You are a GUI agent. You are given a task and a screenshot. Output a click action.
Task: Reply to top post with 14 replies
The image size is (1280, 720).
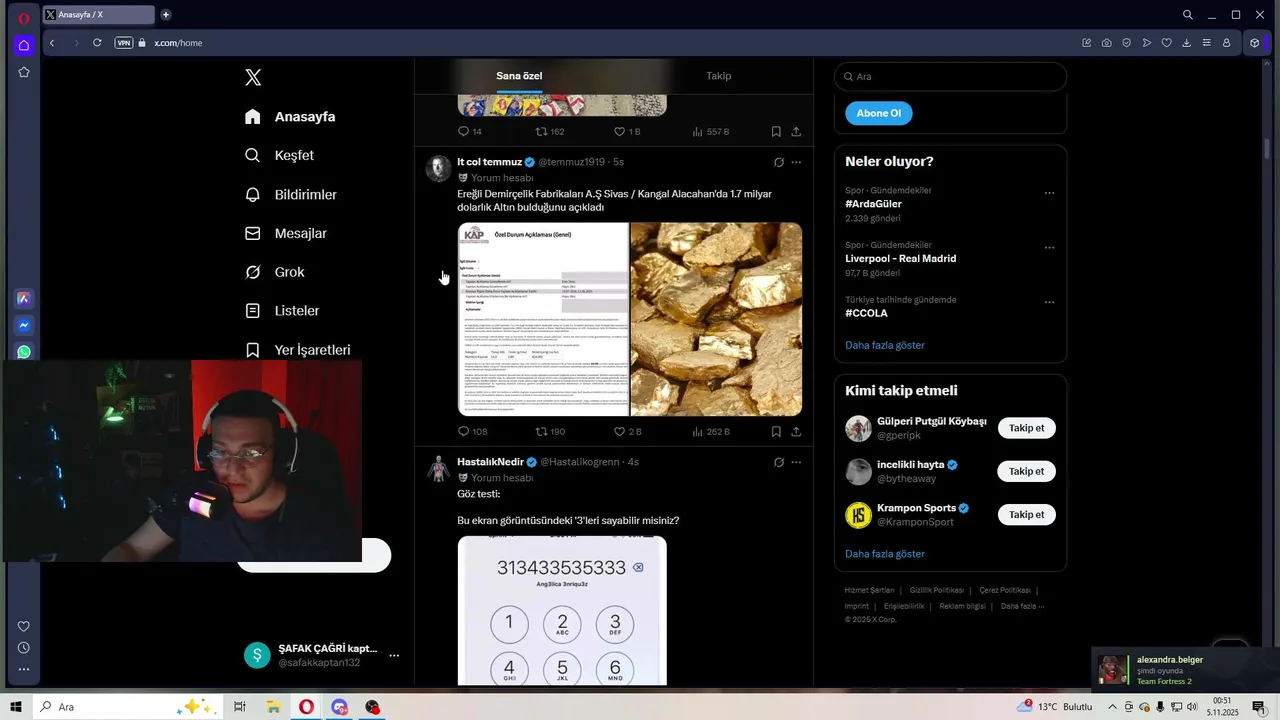pyautogui.click(x=470, y=132)
